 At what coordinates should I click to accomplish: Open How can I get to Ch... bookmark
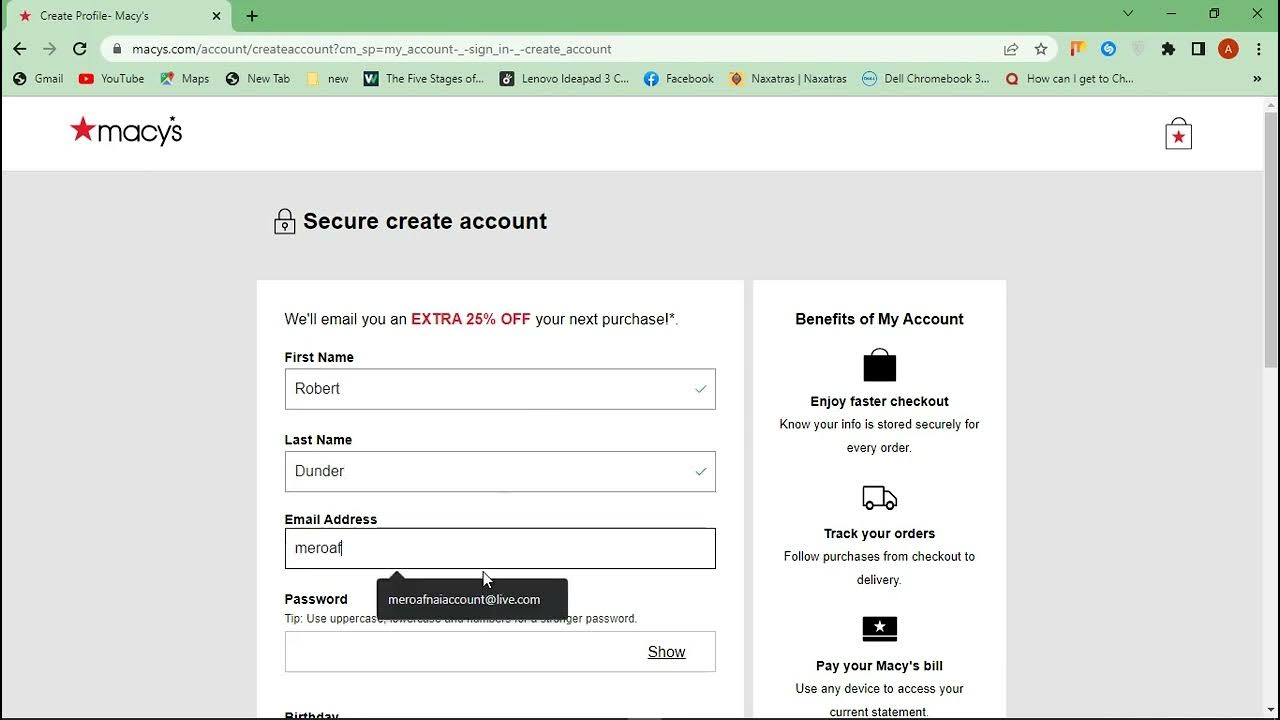click(1070, 78)
